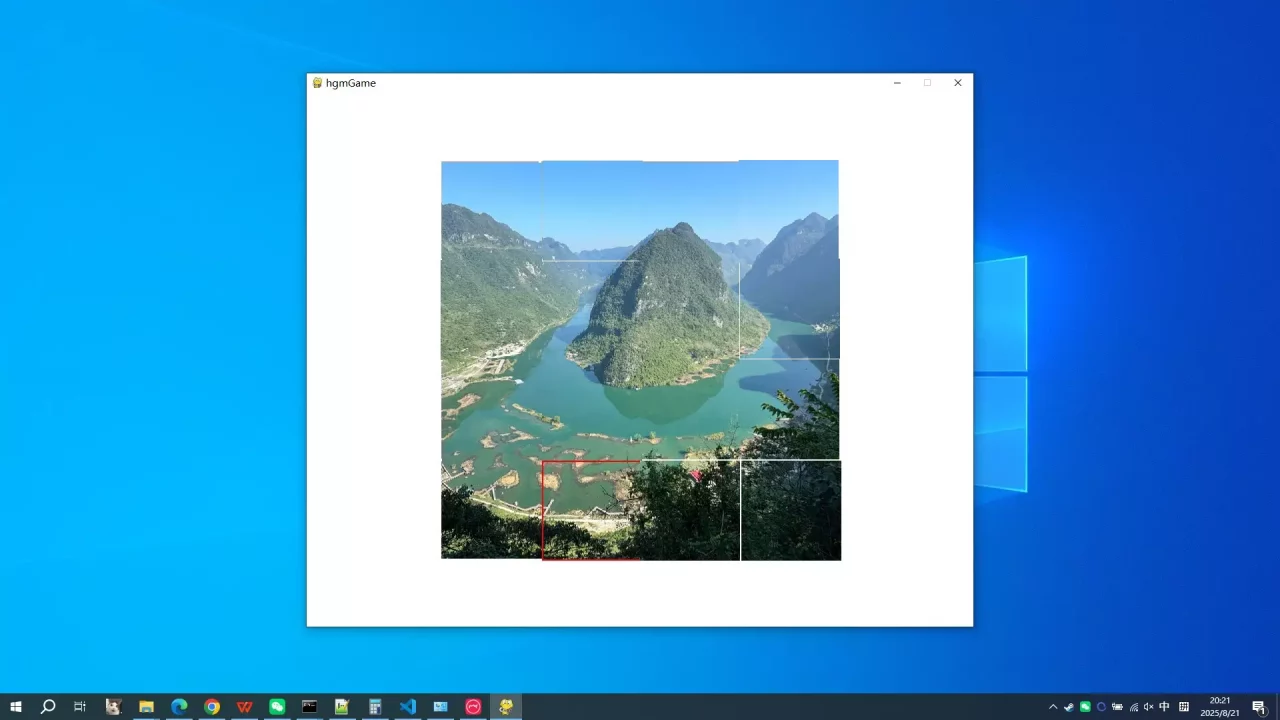The height and width of the screenshot is (720, 1280).
Task: Open Windows Search
Action: [48, 707]
